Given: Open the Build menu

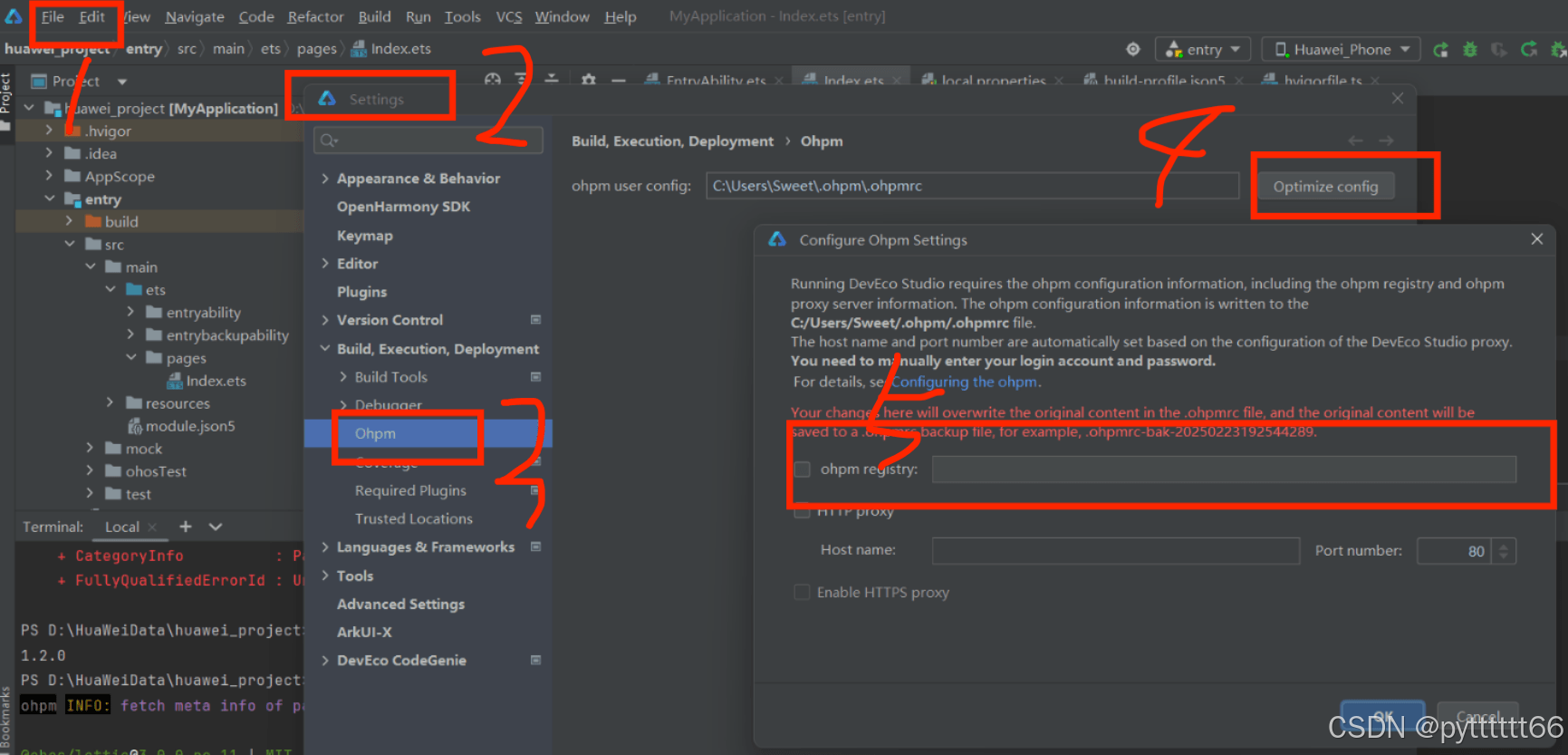Looking at the screenshot, I should (x=374, y=16).
